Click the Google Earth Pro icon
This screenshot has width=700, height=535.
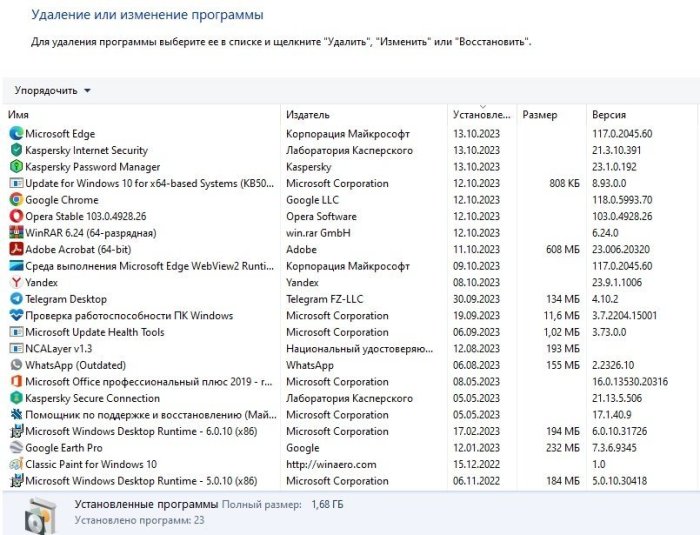coord(16,447)
